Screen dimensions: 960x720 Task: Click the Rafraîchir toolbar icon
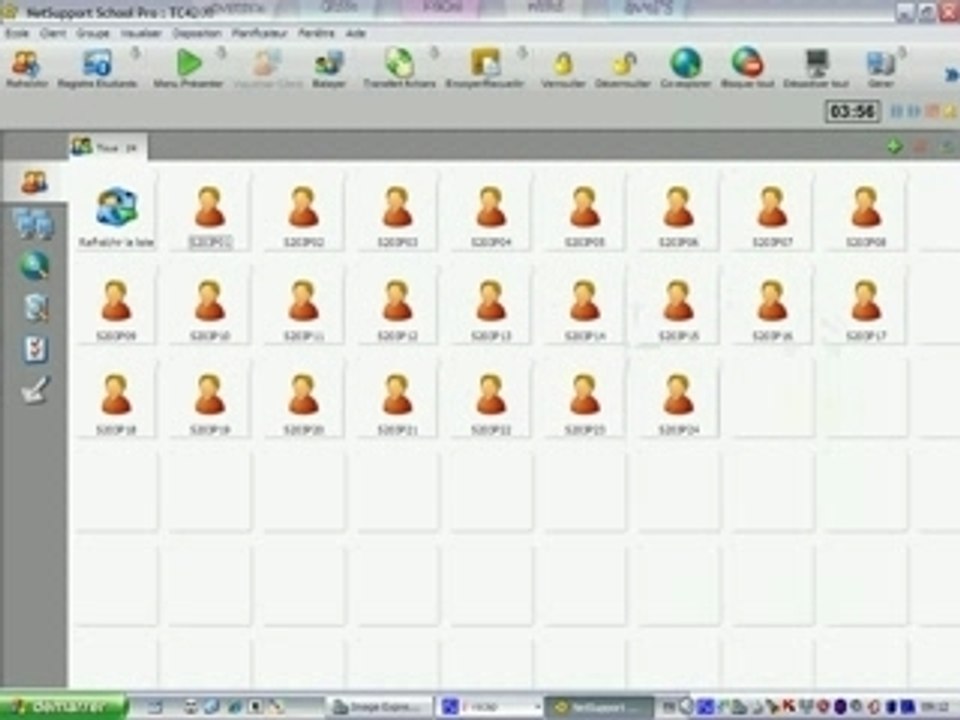pos(26,69)
